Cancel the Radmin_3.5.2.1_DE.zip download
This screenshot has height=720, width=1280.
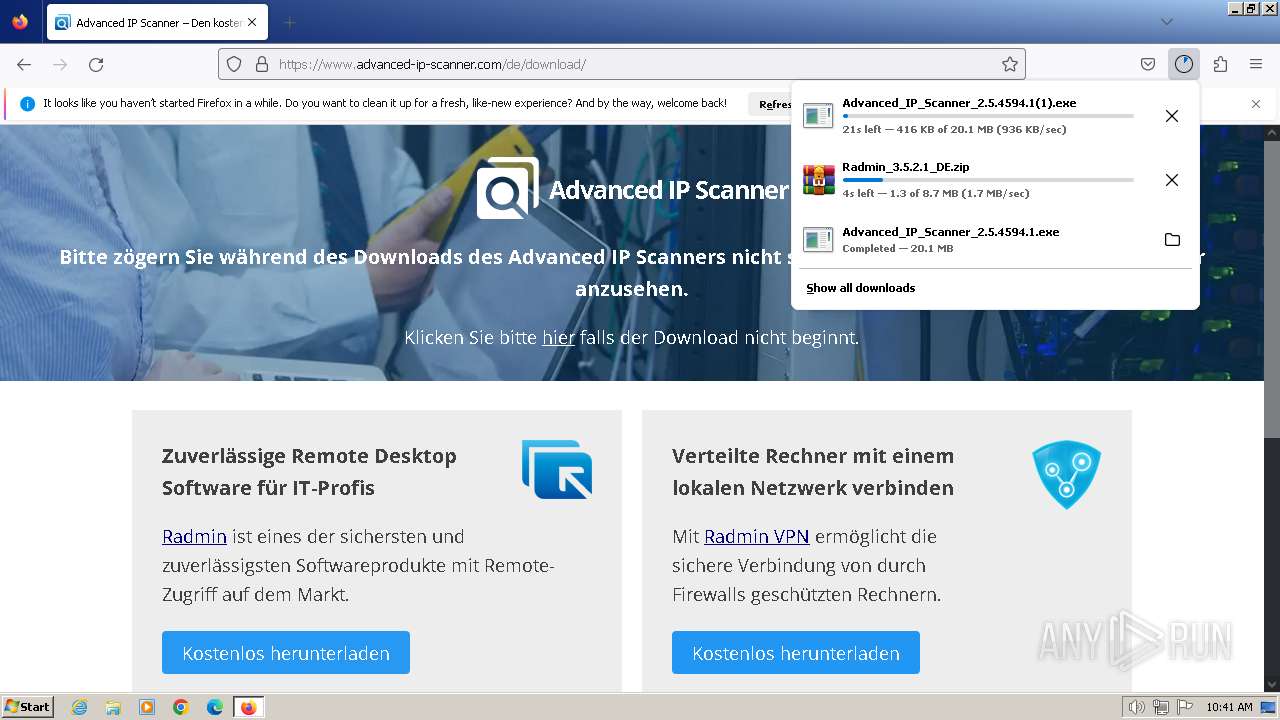(x=1172, y=180)
